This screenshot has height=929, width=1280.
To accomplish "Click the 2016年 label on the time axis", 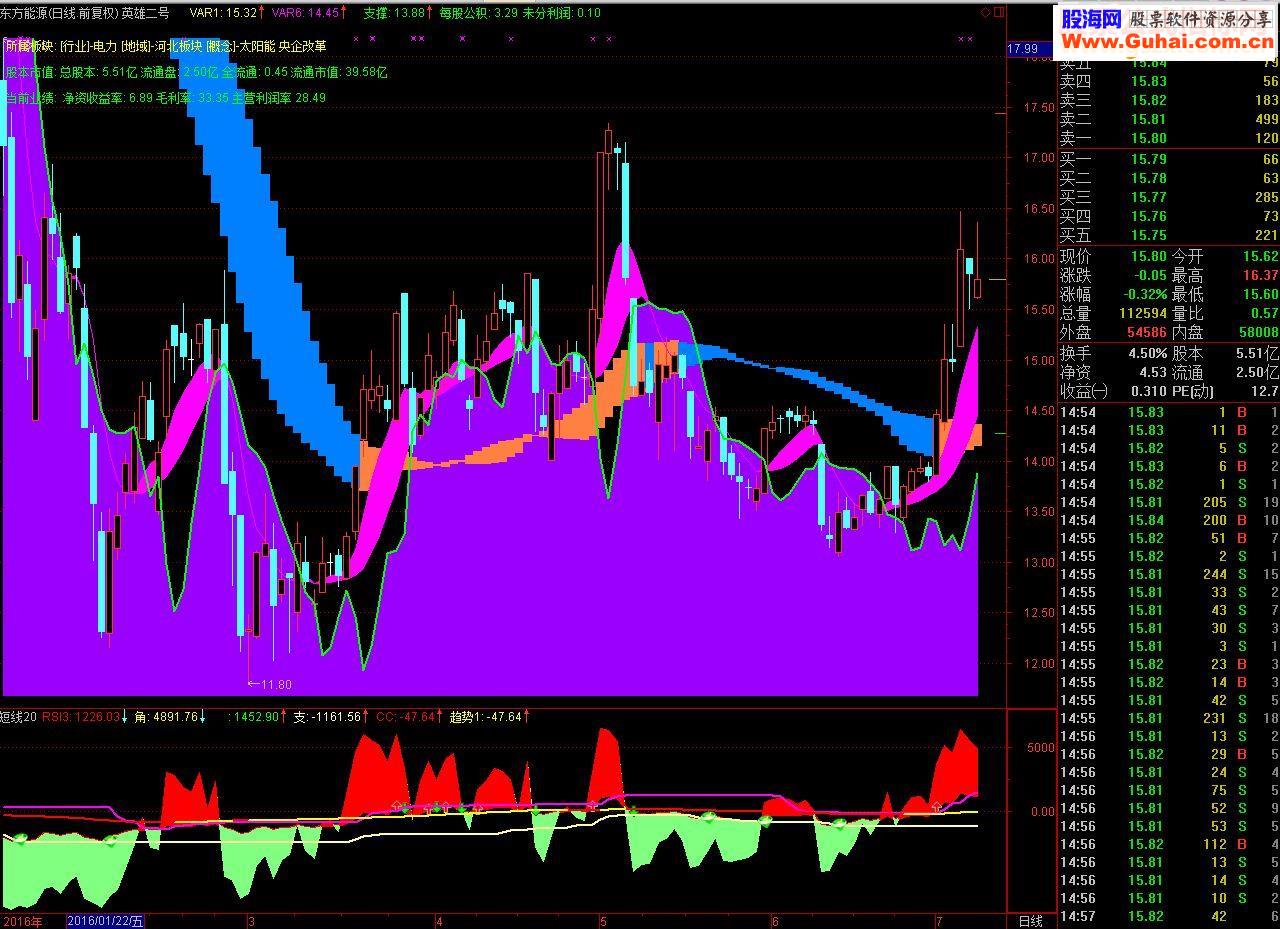I will 22,921.
